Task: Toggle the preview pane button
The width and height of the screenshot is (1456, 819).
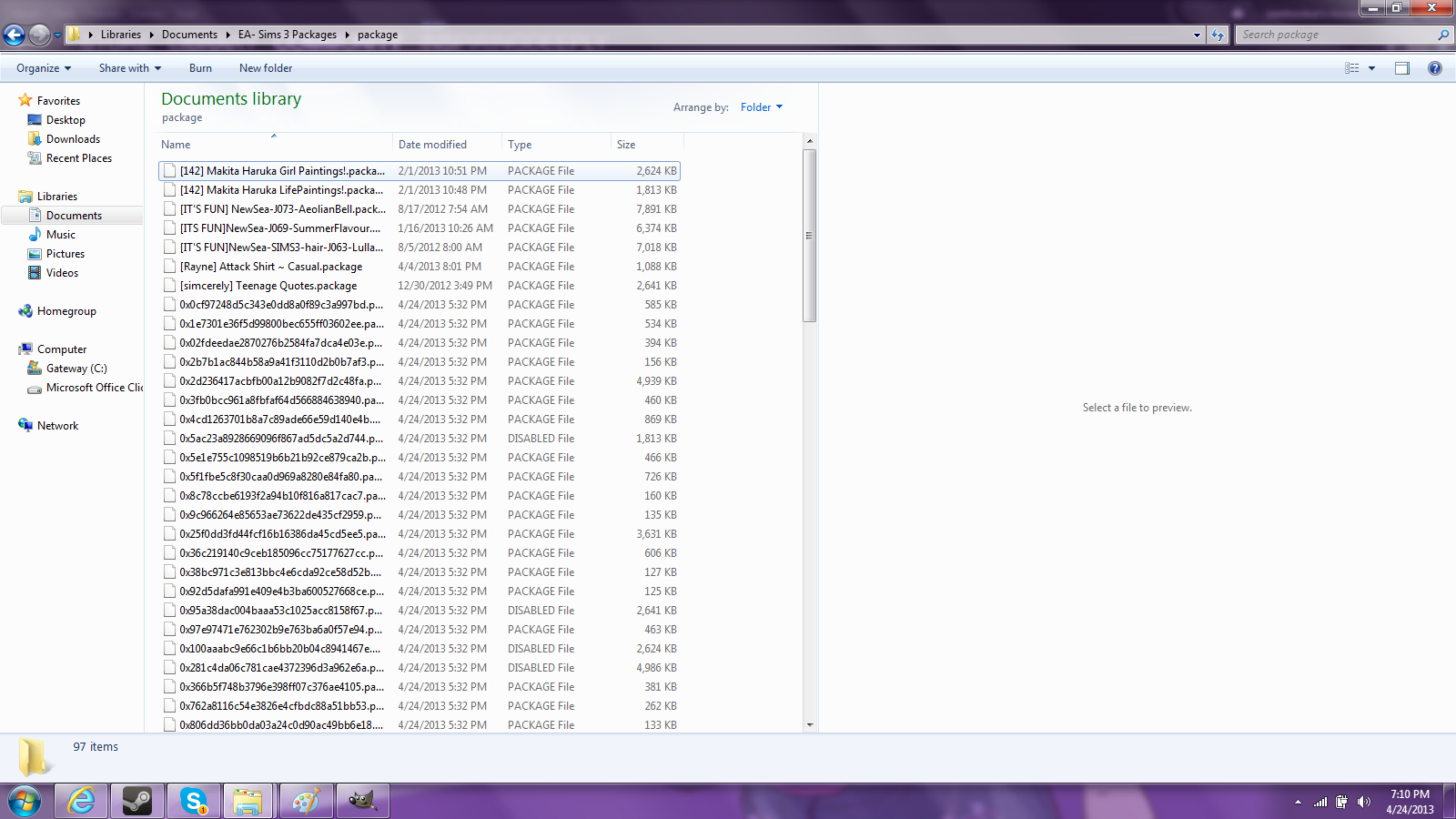Action: point(1401,68)
